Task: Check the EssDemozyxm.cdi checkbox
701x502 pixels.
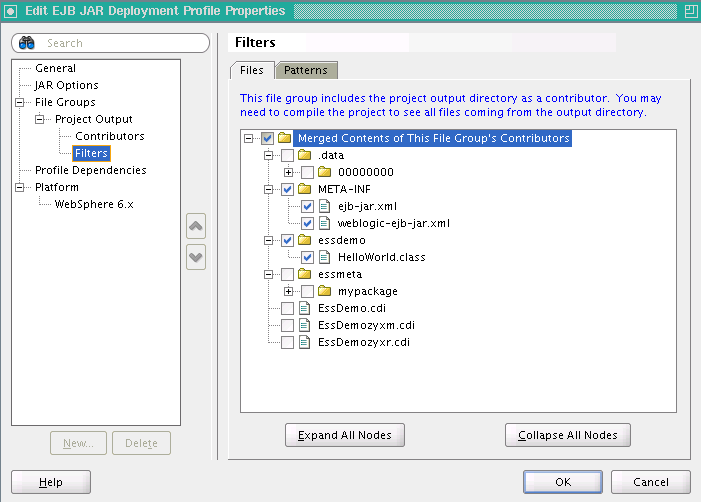Action: pyautogui.click(x=287, y=325)
